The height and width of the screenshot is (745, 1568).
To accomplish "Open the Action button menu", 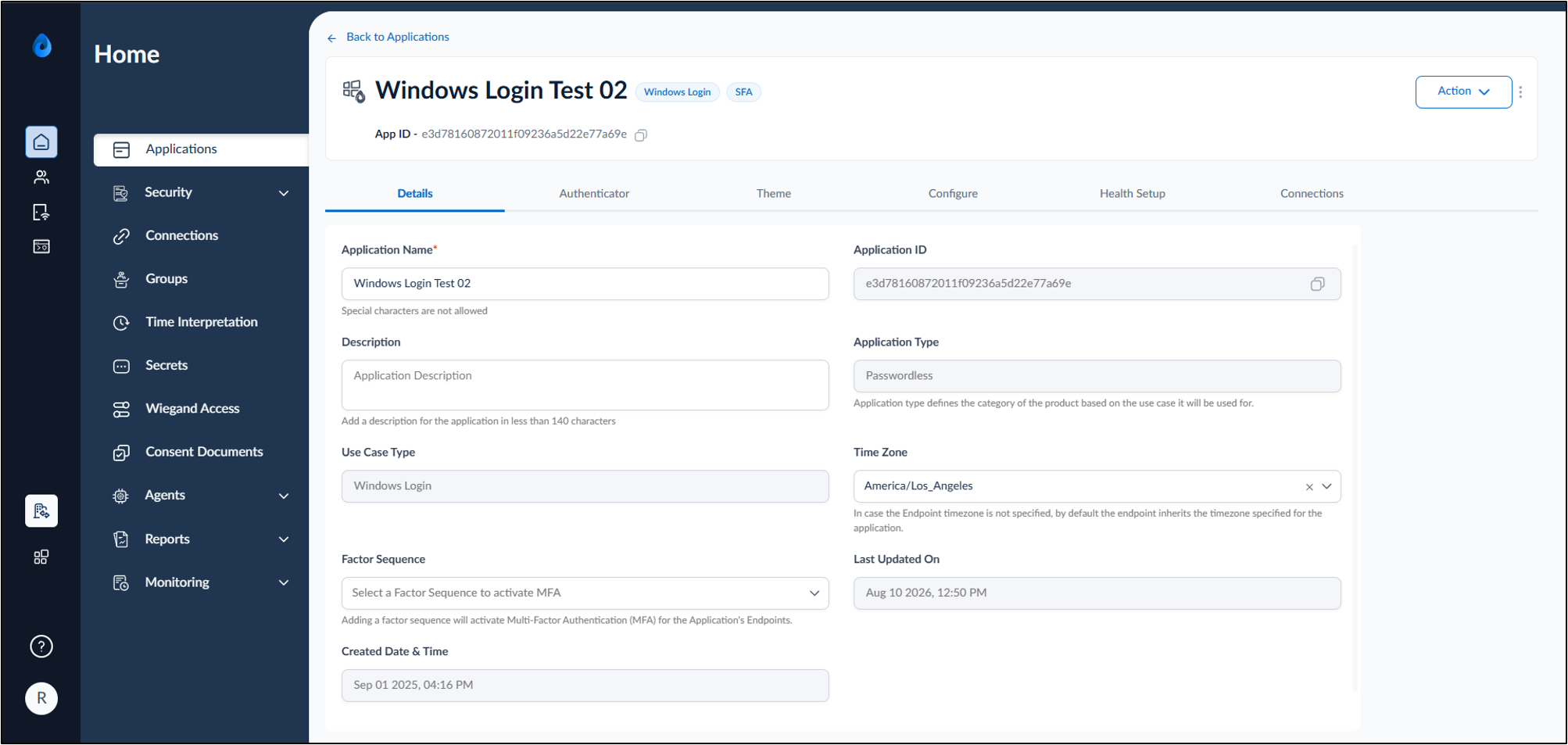I will tap(1463, 91).
